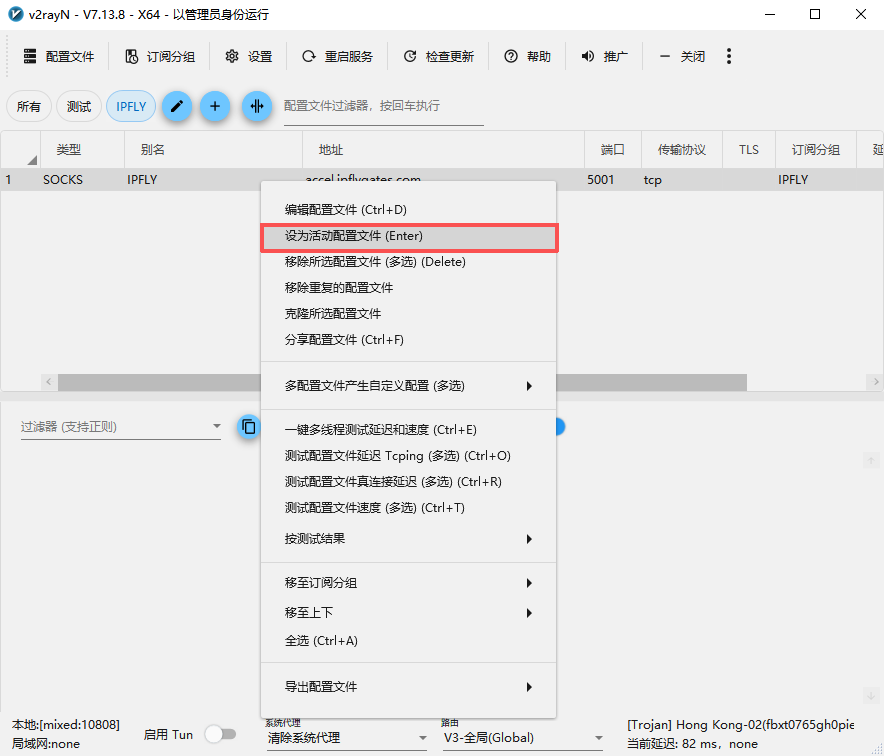The image size is (884, 756).
Task: Open the 系统代理 dropdown
Action: point(345,738)
